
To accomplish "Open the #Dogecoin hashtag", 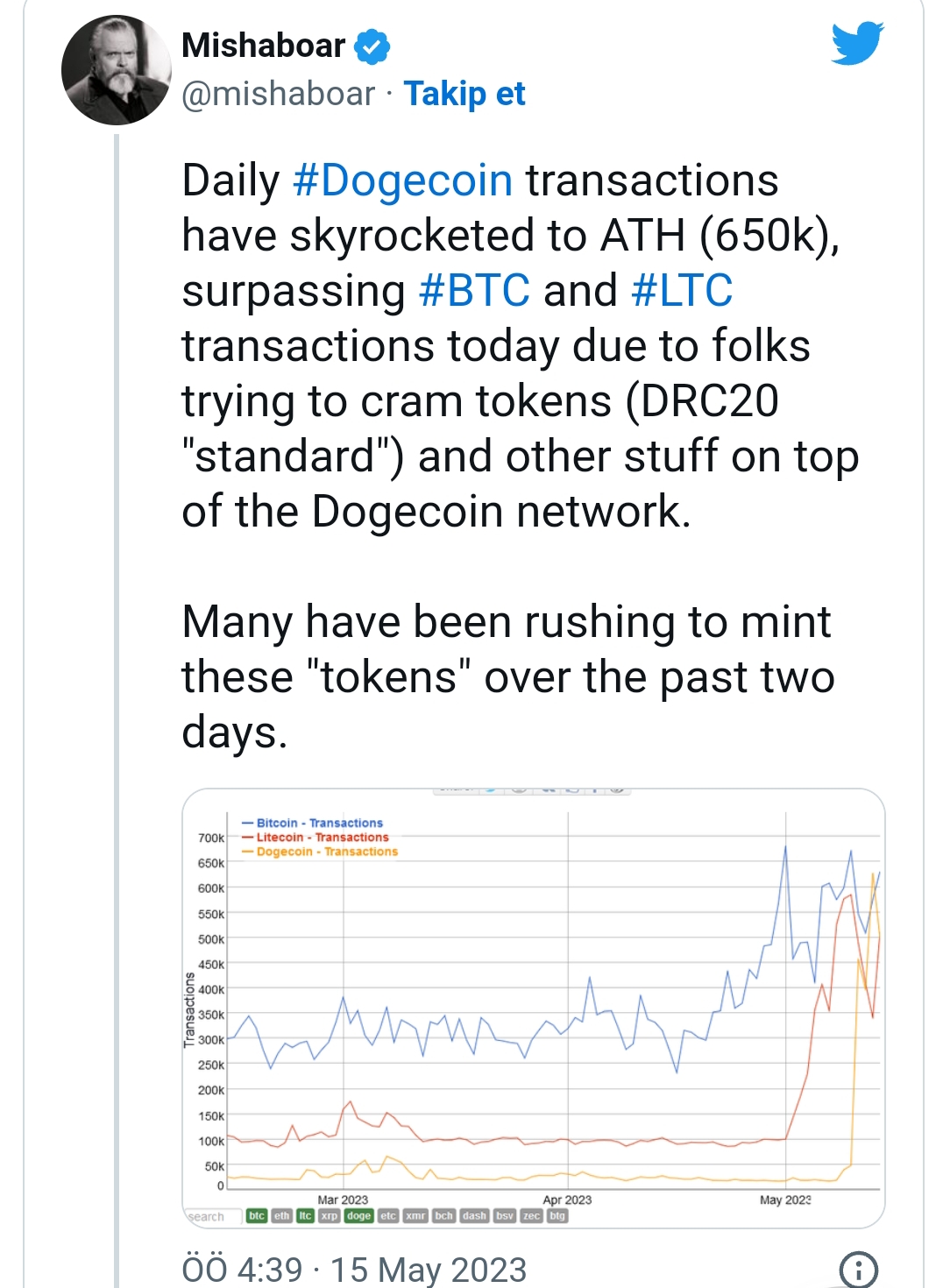I will 402,180.
